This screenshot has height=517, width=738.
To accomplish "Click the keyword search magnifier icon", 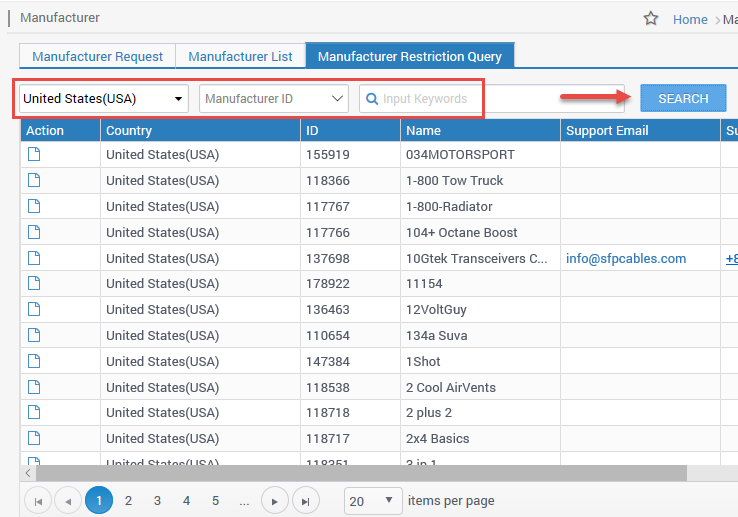I will 372,99.
